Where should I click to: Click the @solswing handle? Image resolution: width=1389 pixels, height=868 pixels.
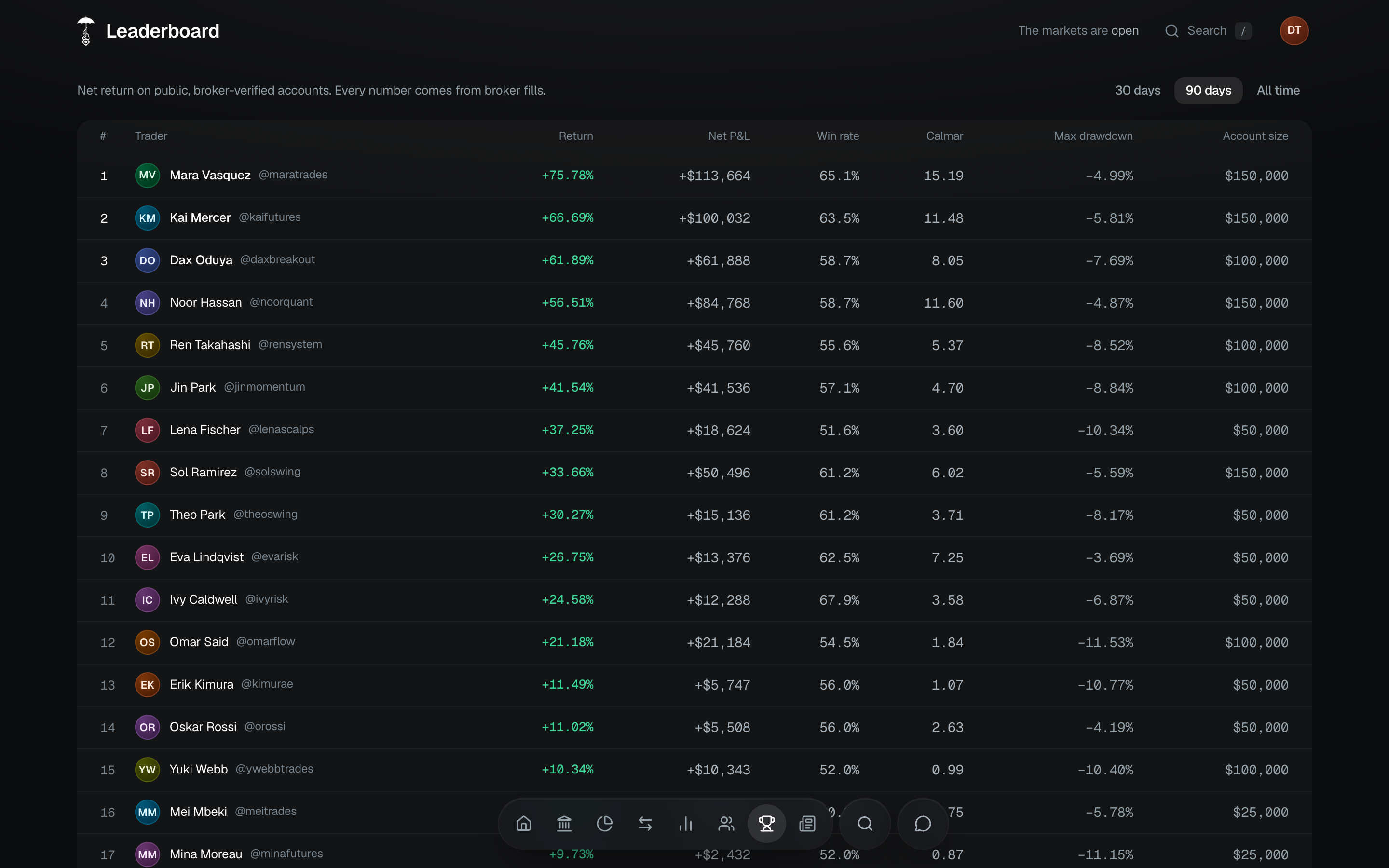point(272,472)
